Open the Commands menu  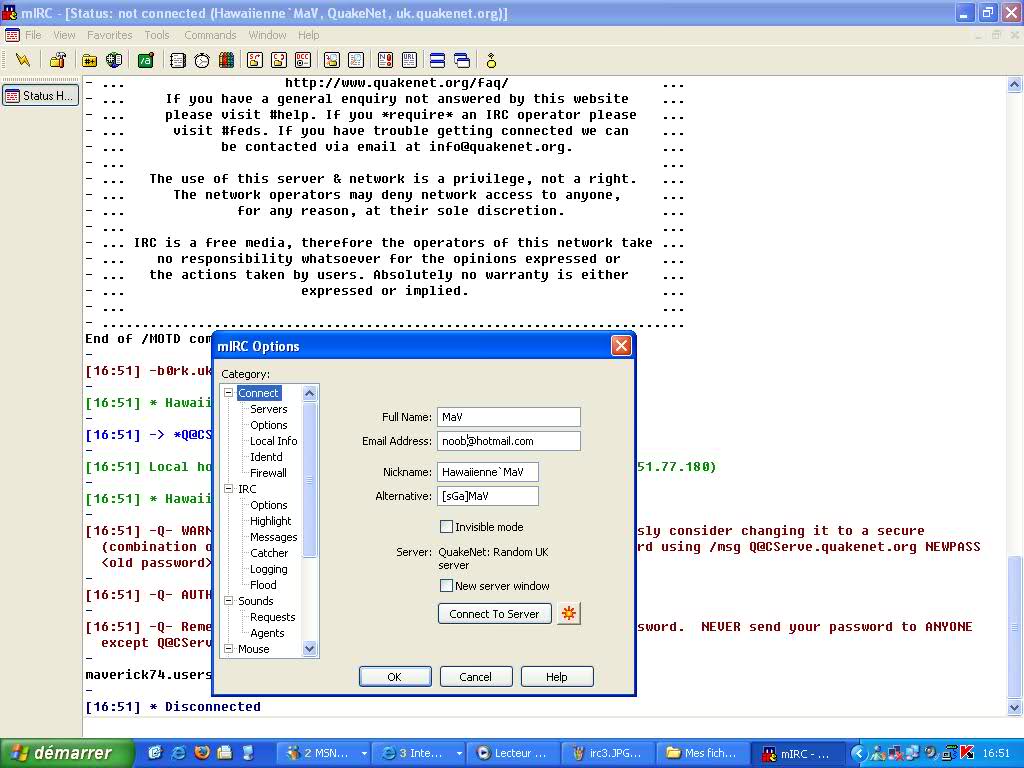point(210,35)
